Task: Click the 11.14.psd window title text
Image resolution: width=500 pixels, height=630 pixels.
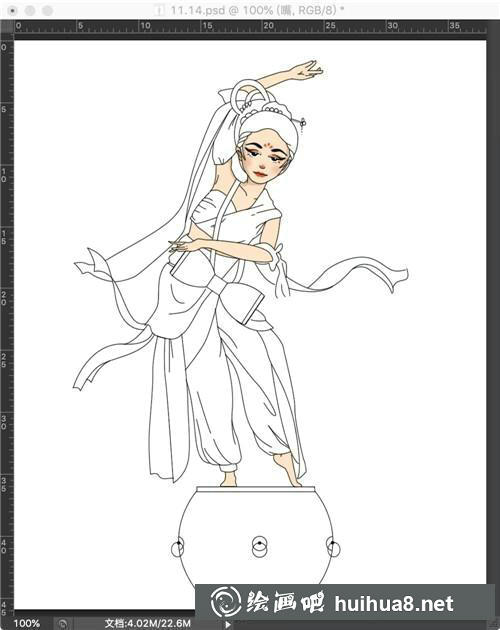Action: coord(198,10)
